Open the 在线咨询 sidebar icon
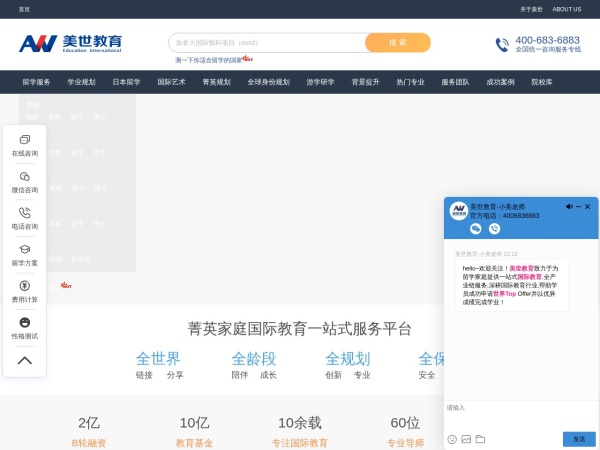600x450 pixels. click(25, 140)
